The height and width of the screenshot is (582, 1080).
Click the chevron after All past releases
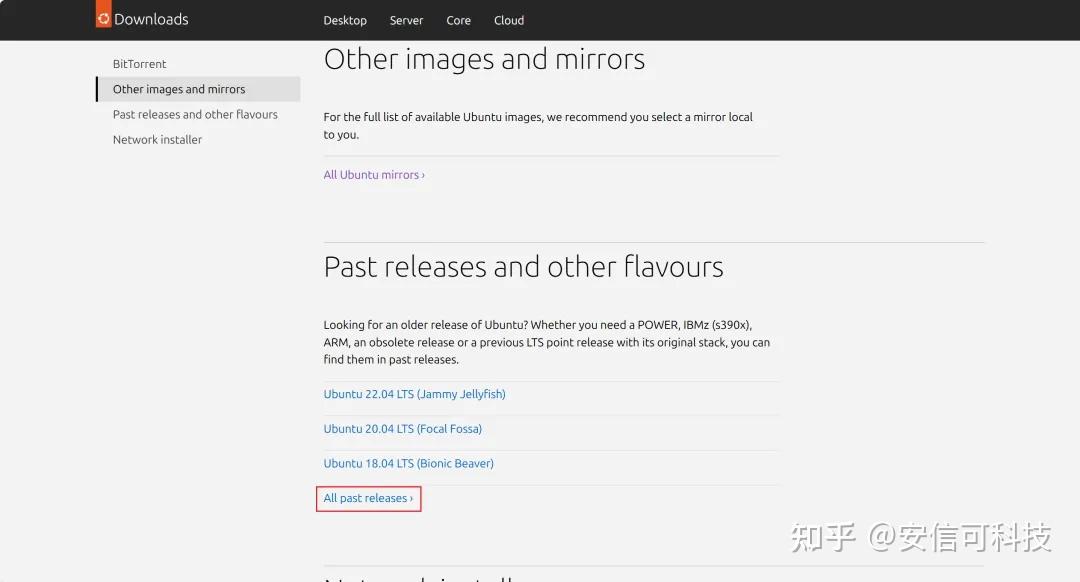[411, 499]
